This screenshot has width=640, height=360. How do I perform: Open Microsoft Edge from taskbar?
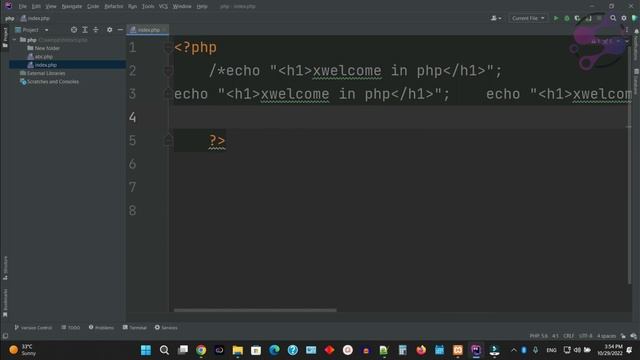tap(274, 350)
